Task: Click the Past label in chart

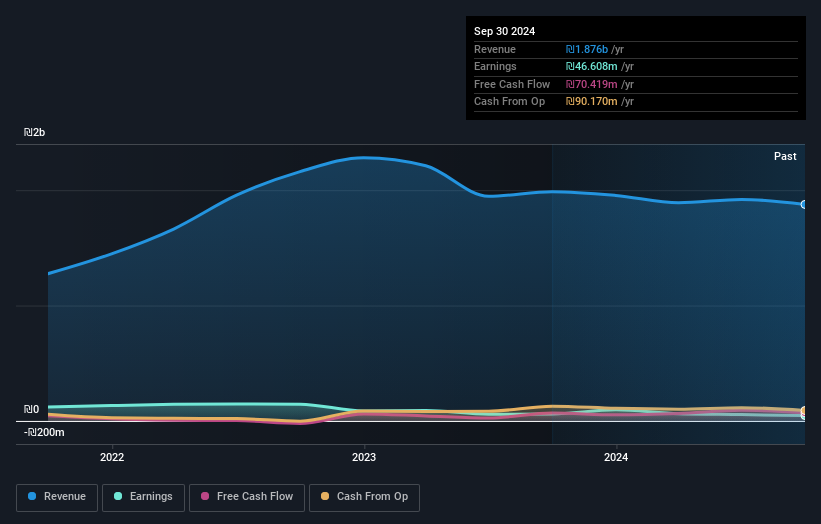Action: pos(785,156)
